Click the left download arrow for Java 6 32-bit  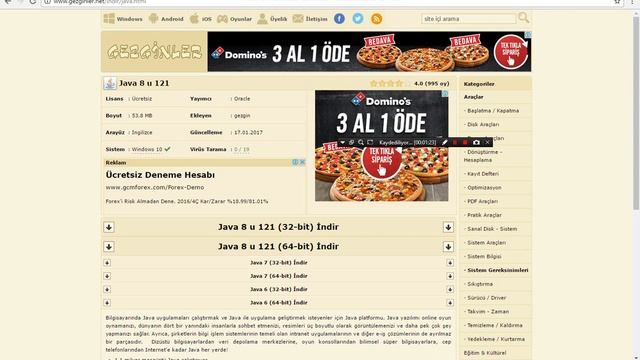tap(107, 289)
